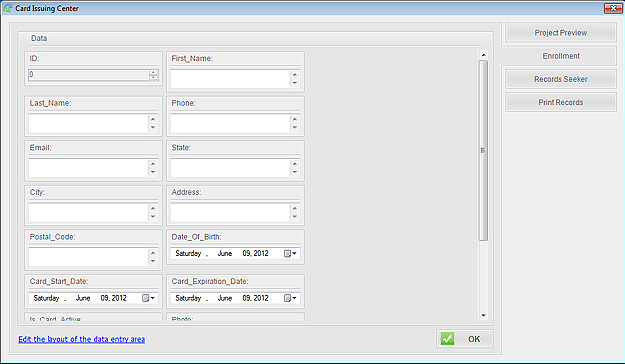The height and width of the screenshot is (364, 625).
Task: Open the Print Records section
Action: pyautogui.click(x=560, y=102)
